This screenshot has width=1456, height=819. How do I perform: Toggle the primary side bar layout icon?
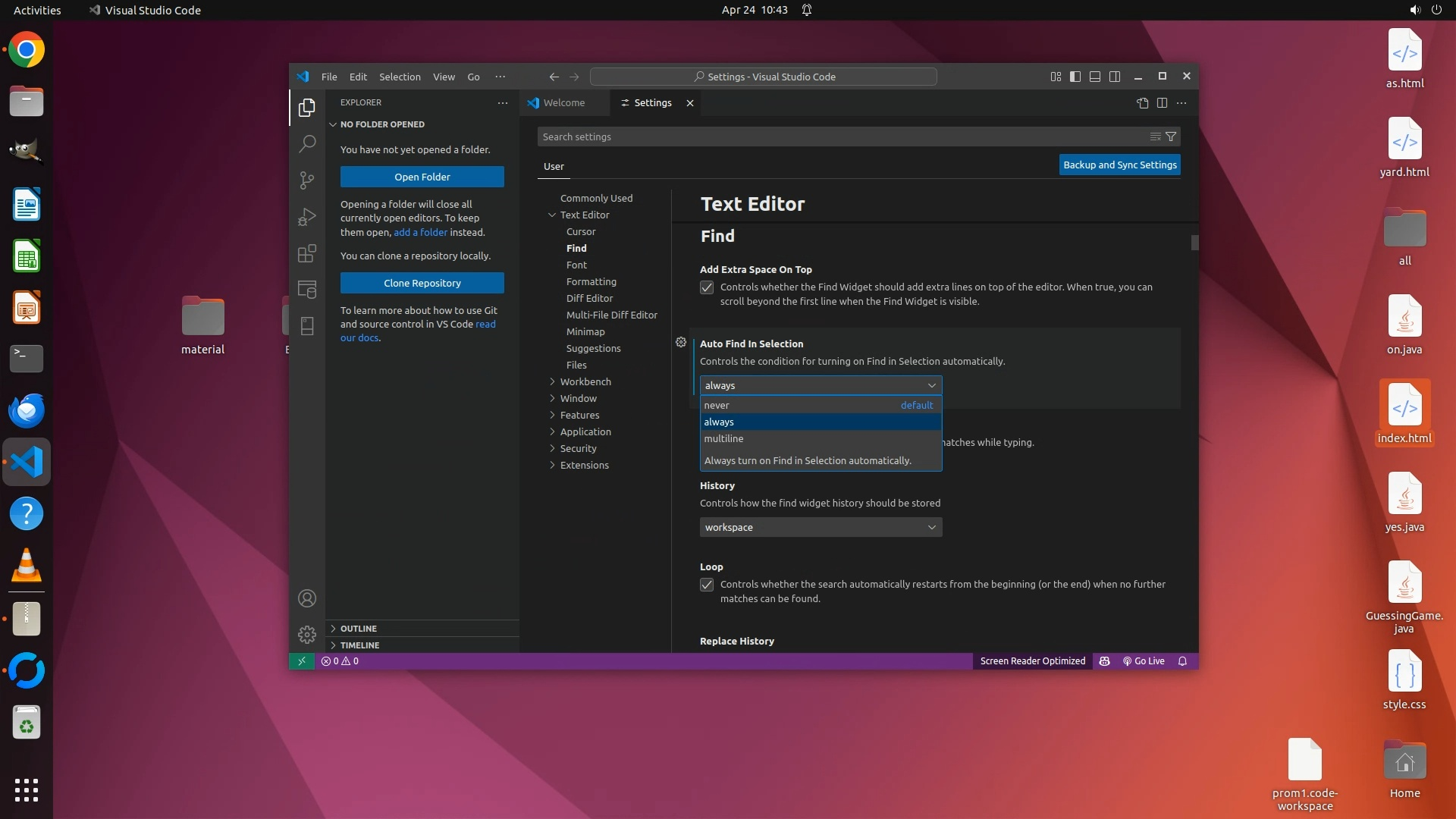1075,77
